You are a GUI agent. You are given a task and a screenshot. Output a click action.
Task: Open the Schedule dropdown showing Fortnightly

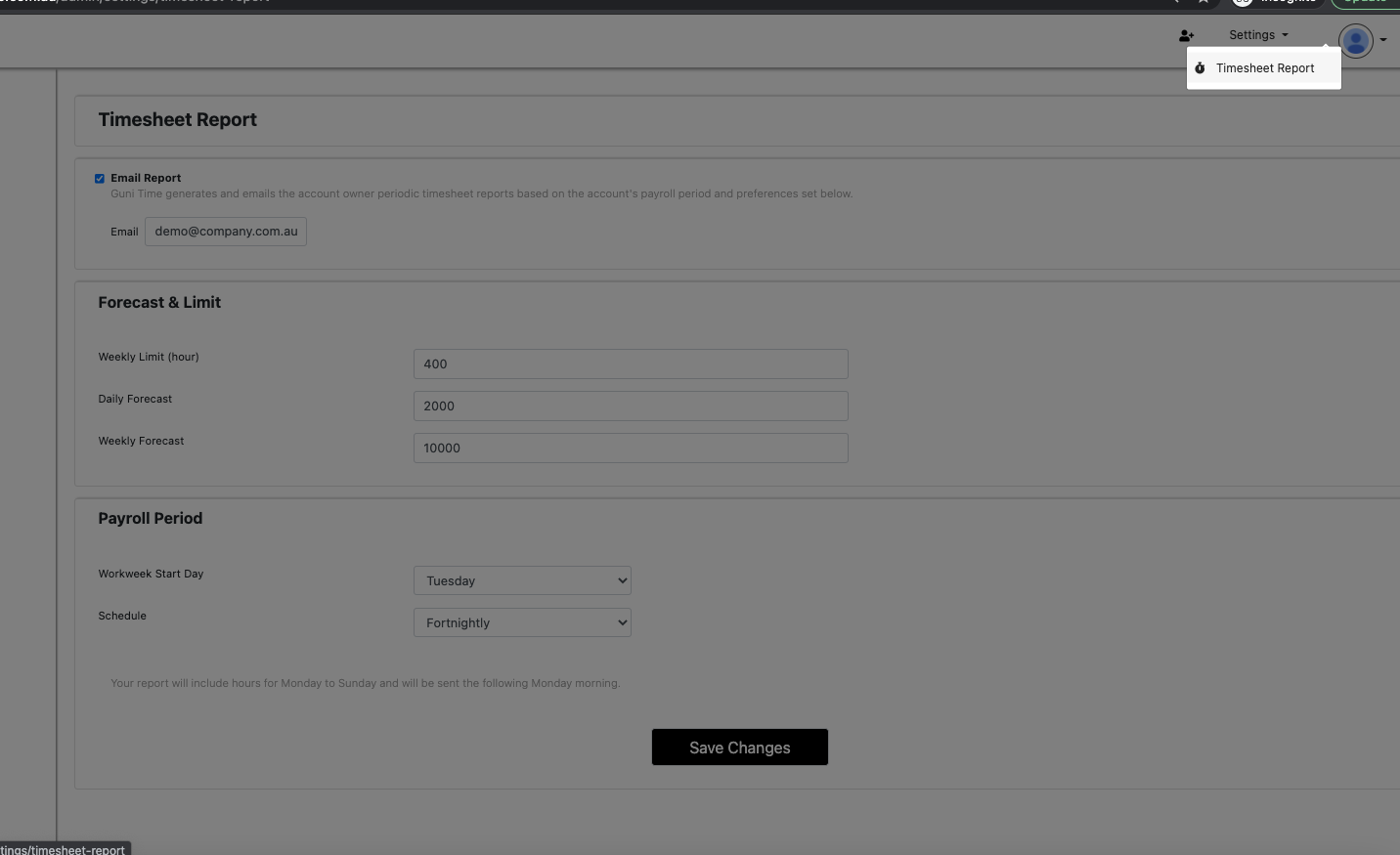coord(522,622)
